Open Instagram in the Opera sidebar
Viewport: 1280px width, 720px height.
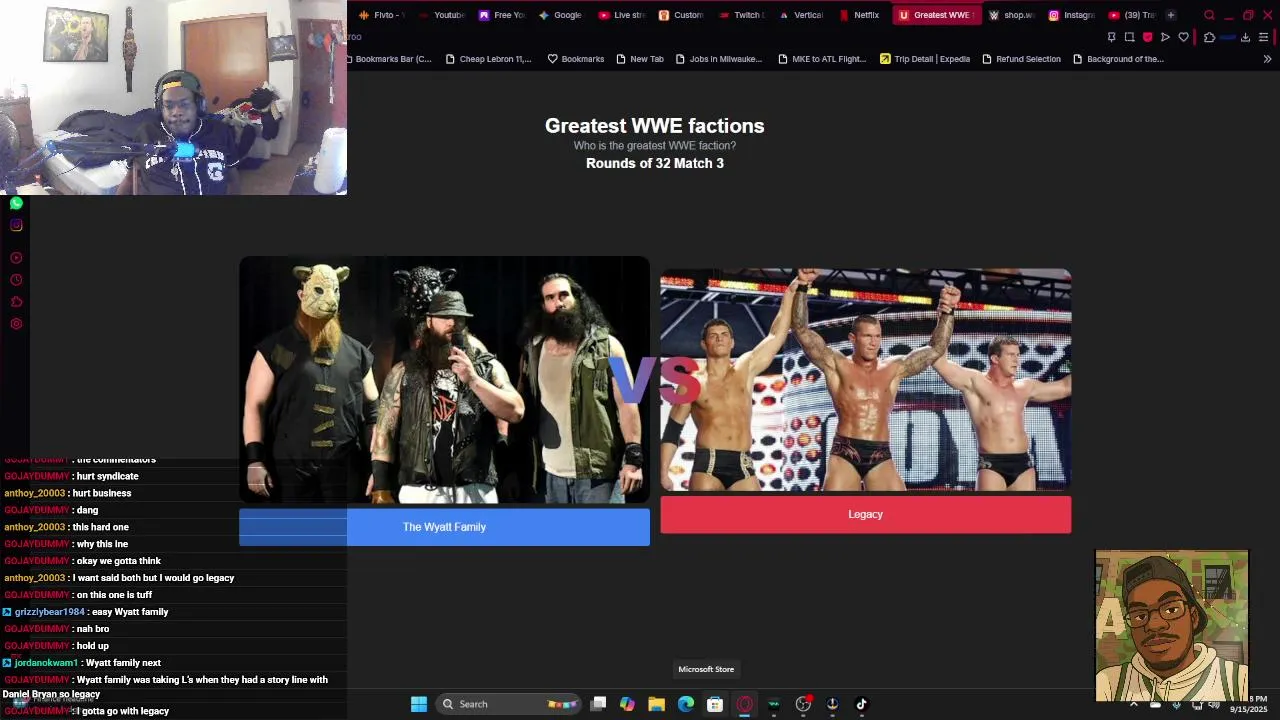pyautogui.click(x=16, y=225)
